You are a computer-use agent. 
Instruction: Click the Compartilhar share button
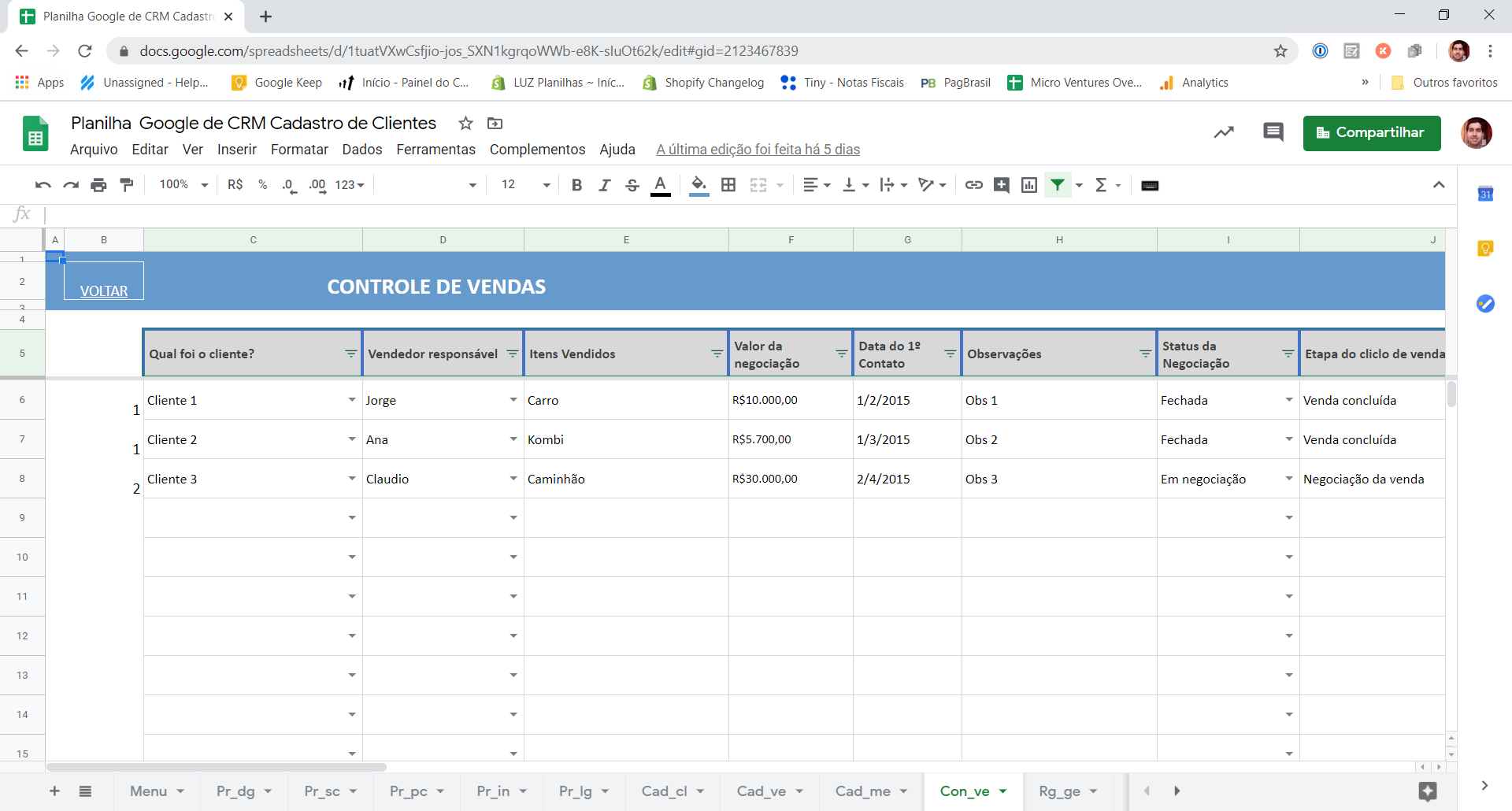pyautogui.click(x=1372, y=133)
